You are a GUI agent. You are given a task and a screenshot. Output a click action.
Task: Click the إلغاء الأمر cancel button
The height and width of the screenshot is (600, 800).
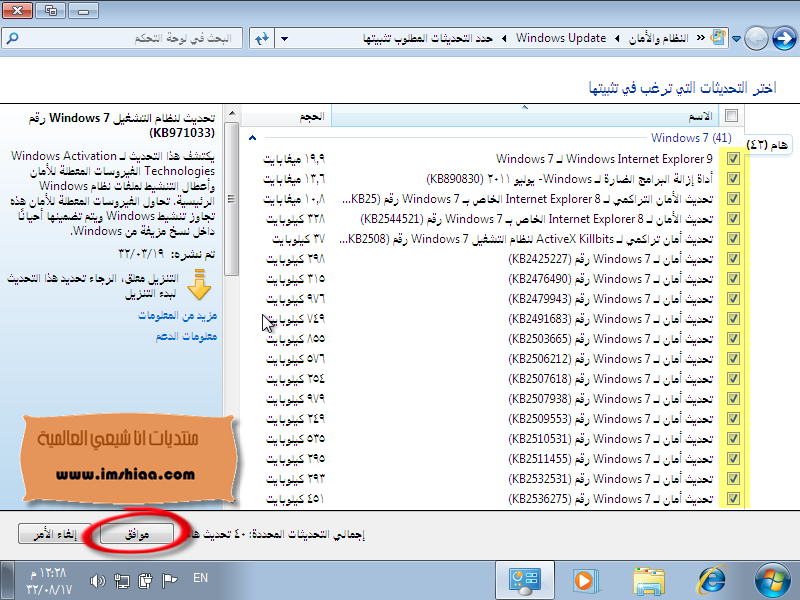coord(55,534)
